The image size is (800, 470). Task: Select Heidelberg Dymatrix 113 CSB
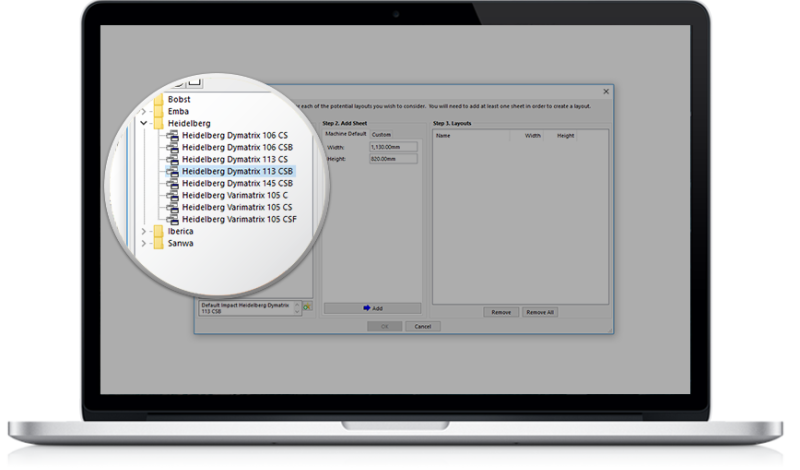[237, 171]
